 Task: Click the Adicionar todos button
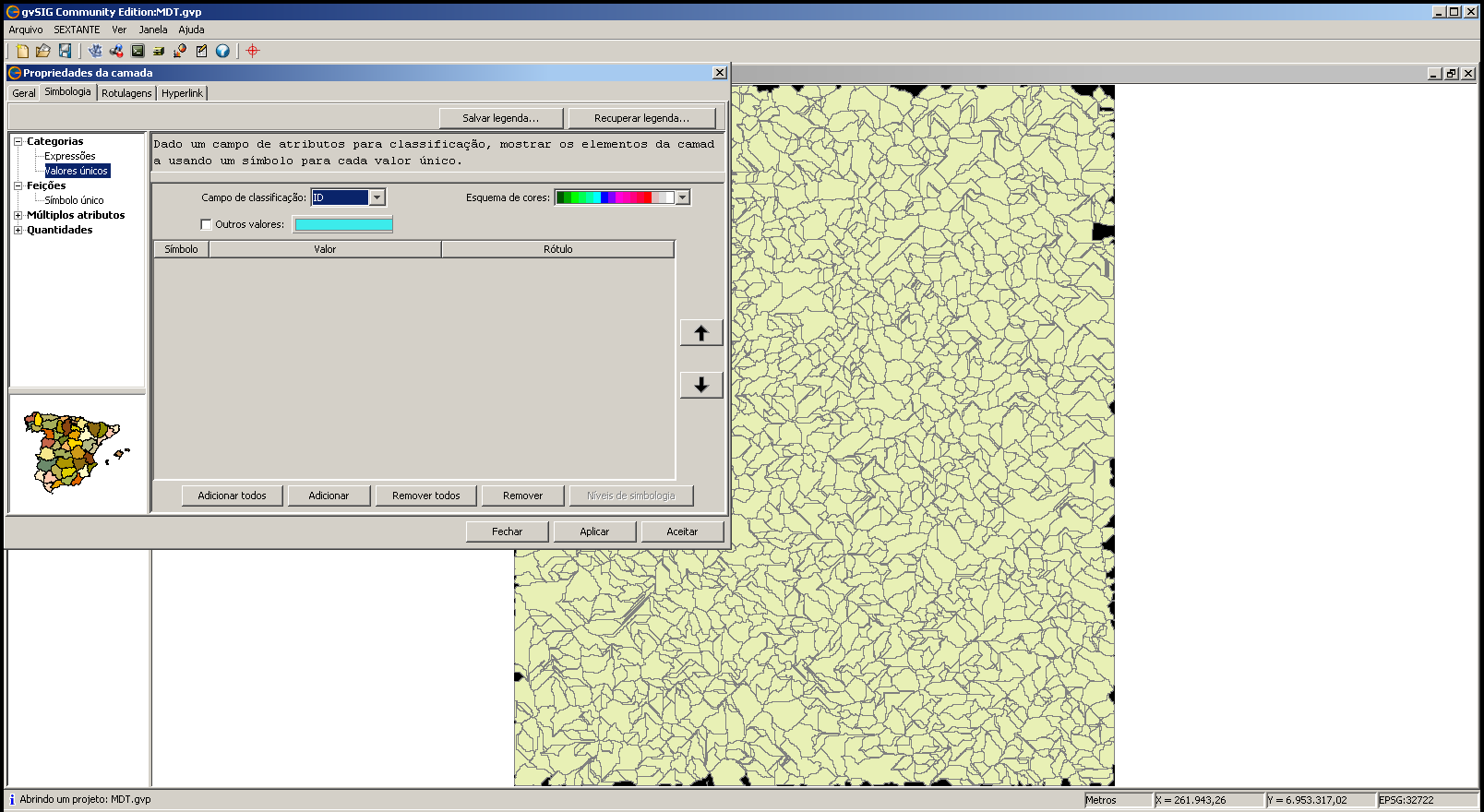232,496
